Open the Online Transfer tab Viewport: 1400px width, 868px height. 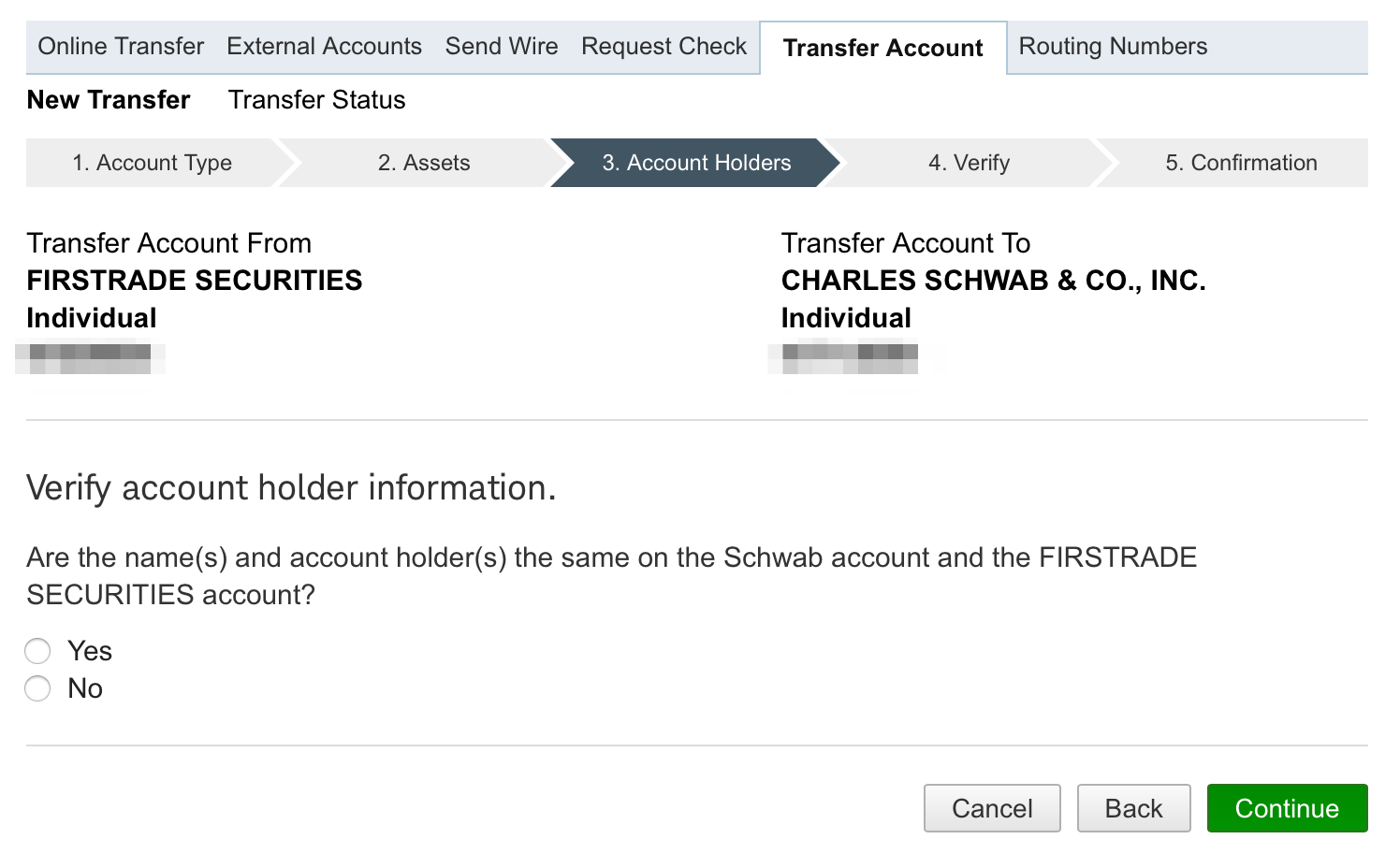coord(121,47)
